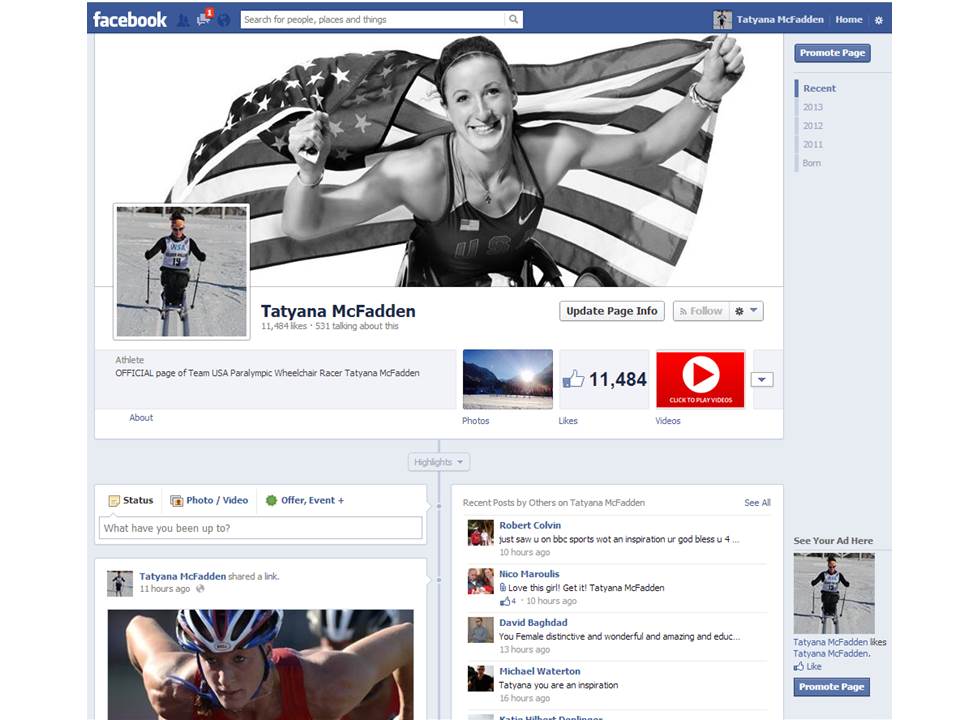Image resolution: width=960 pixels, height=720 pixels.
Task: Expand the gear dropdown beside Follow
Action: pos(745,311)
